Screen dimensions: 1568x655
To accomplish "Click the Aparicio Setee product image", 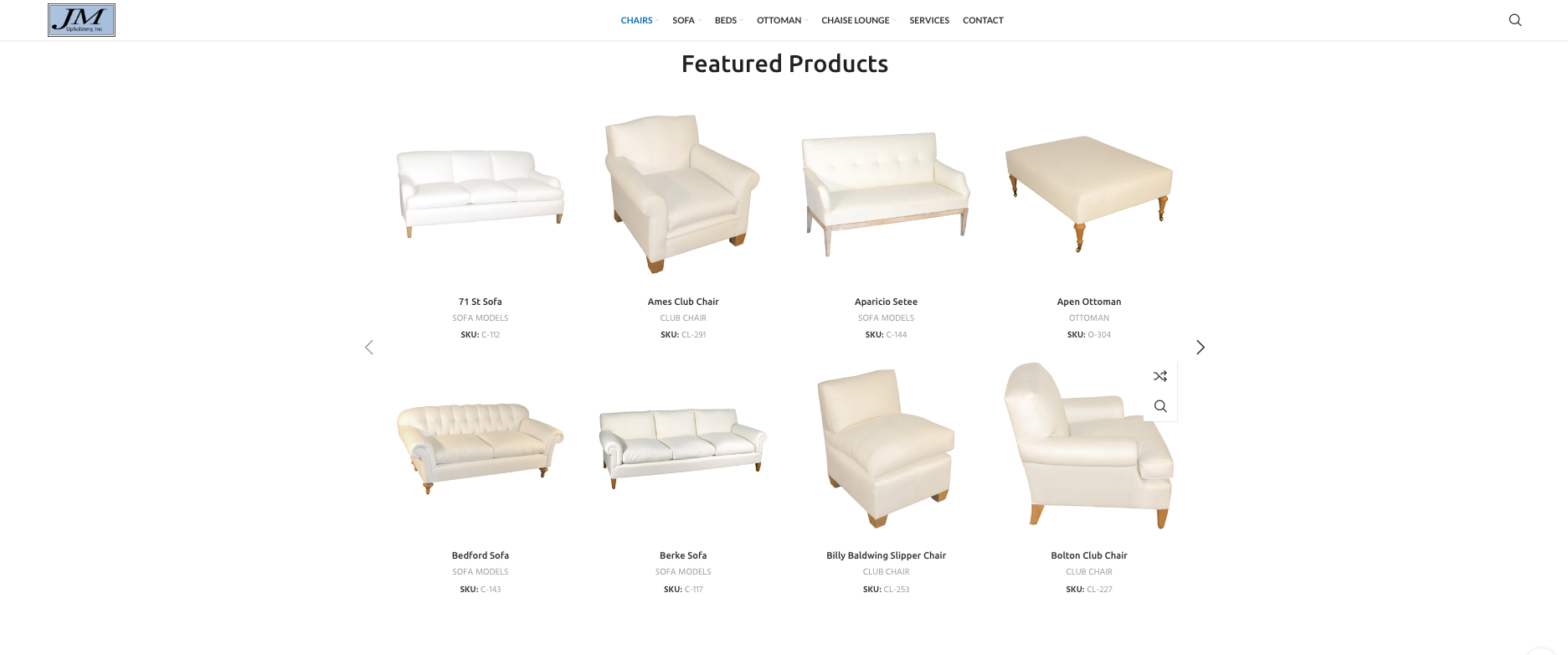I will coord(886,193).
